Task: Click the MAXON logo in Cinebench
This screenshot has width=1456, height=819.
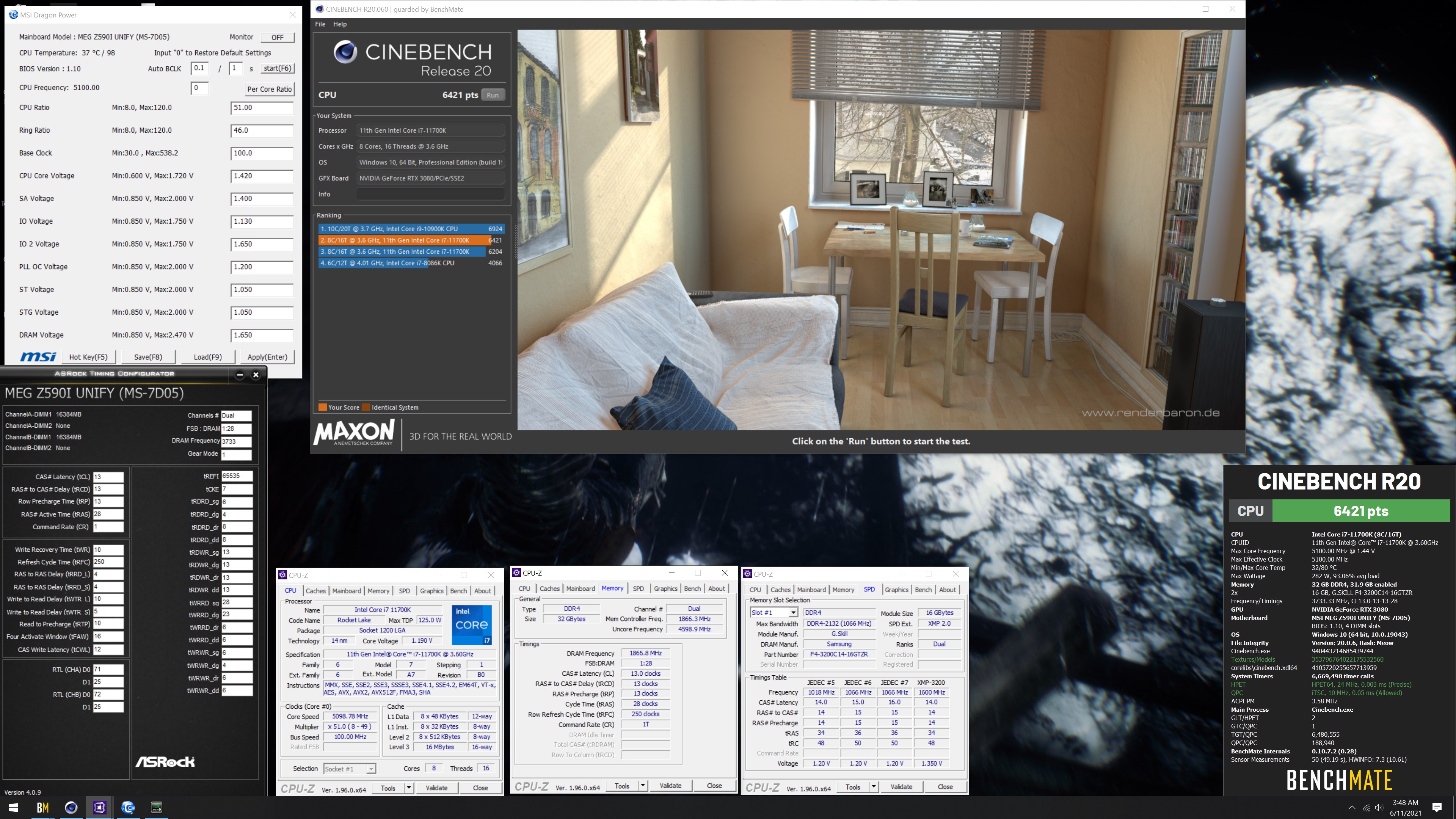Action: [354, 432]
